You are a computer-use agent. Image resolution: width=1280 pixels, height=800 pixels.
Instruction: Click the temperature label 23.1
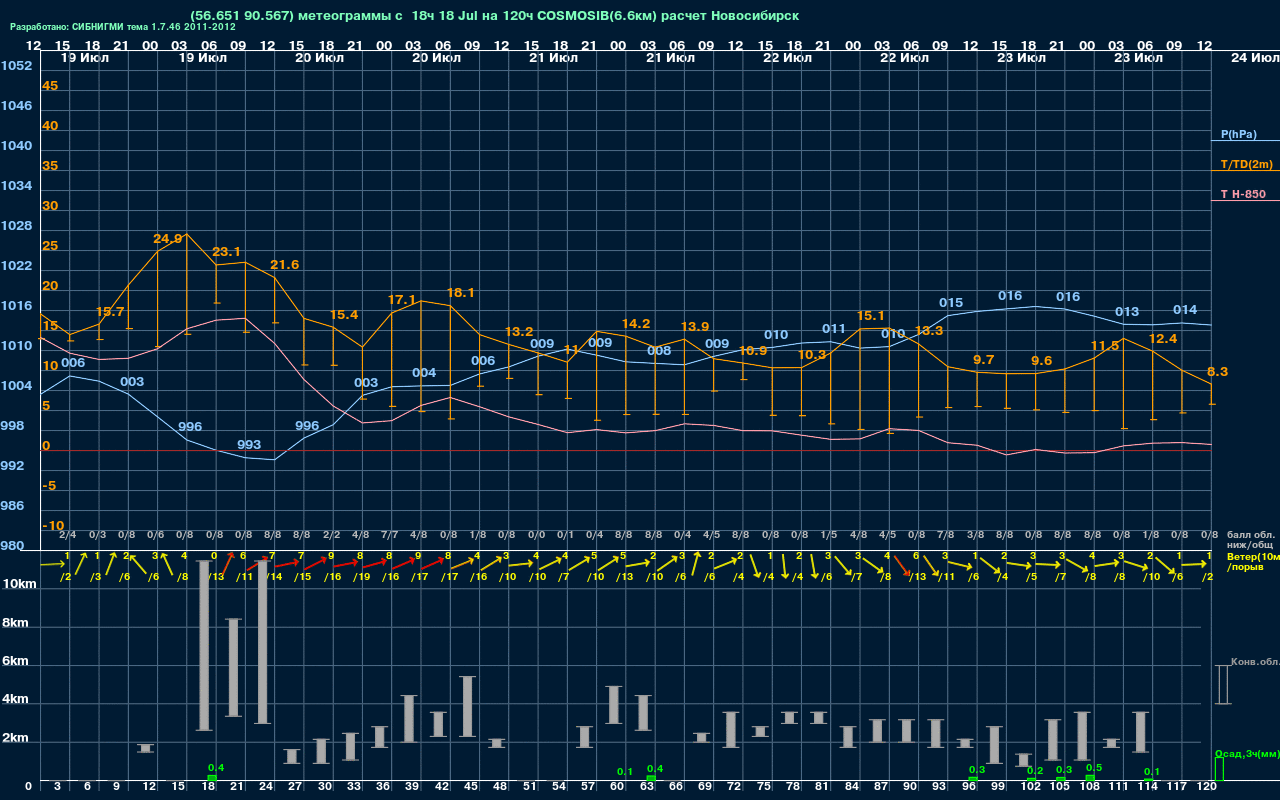click(x=227, y=252)
